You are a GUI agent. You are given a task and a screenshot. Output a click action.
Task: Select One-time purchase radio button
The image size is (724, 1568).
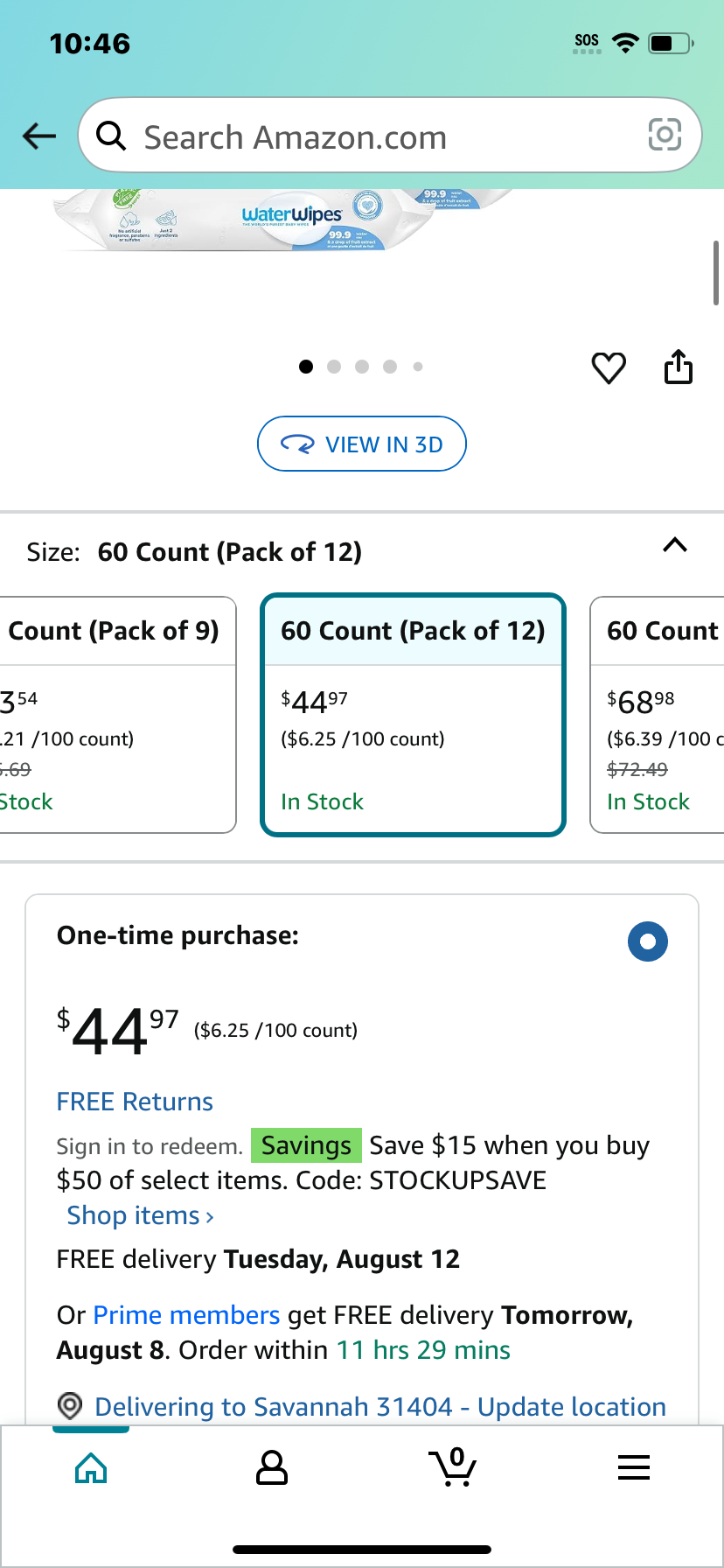pyautogui.click(x=648, y=941)
